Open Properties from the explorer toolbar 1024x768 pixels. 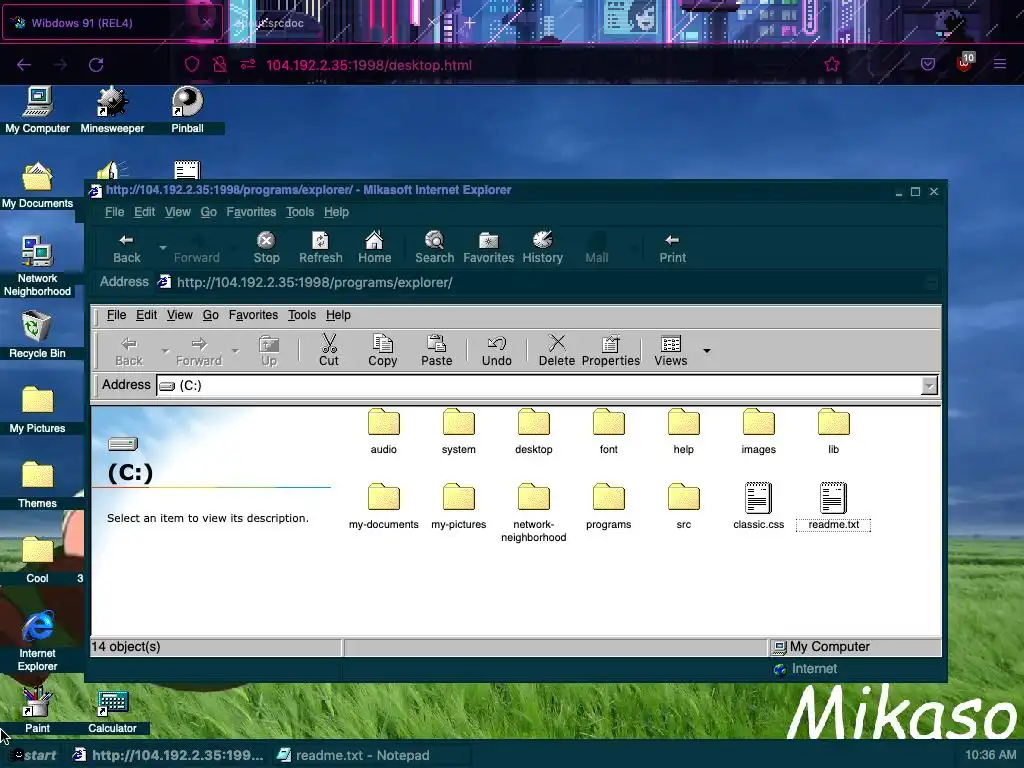(611, 350)
